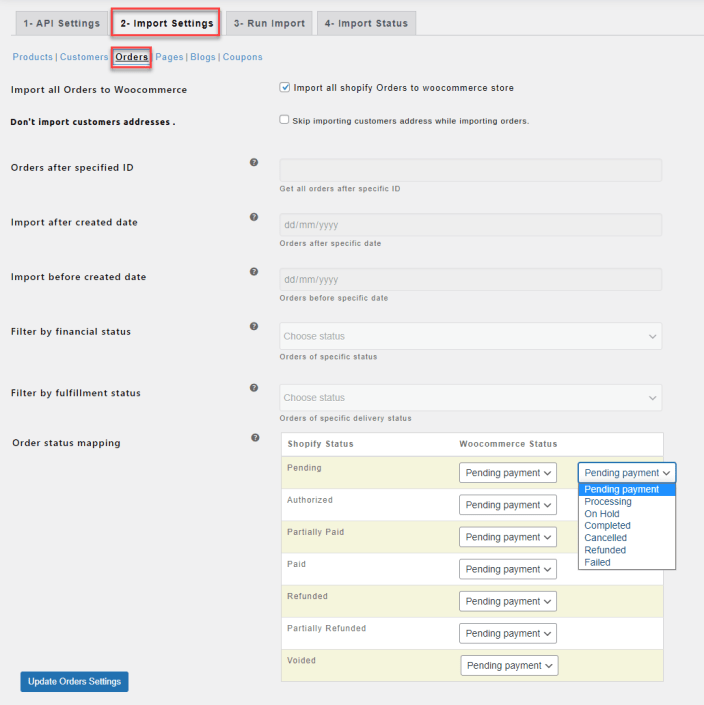Open Blogs settings link
Viewport: 704px width, 705px height.
[203, 57]
